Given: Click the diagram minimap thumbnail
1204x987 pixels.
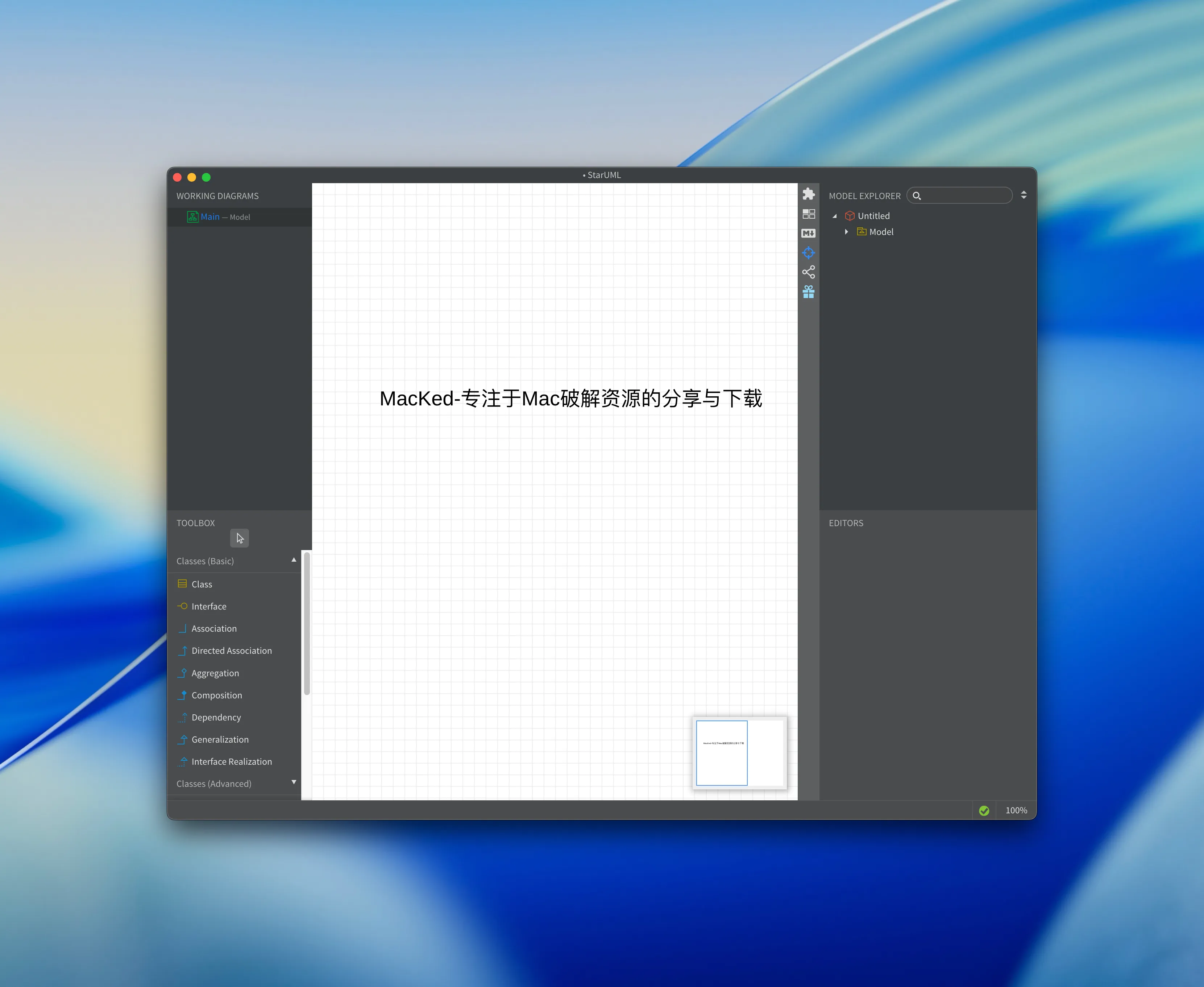Looking at the screenshot, I should (x=739, y=753).
